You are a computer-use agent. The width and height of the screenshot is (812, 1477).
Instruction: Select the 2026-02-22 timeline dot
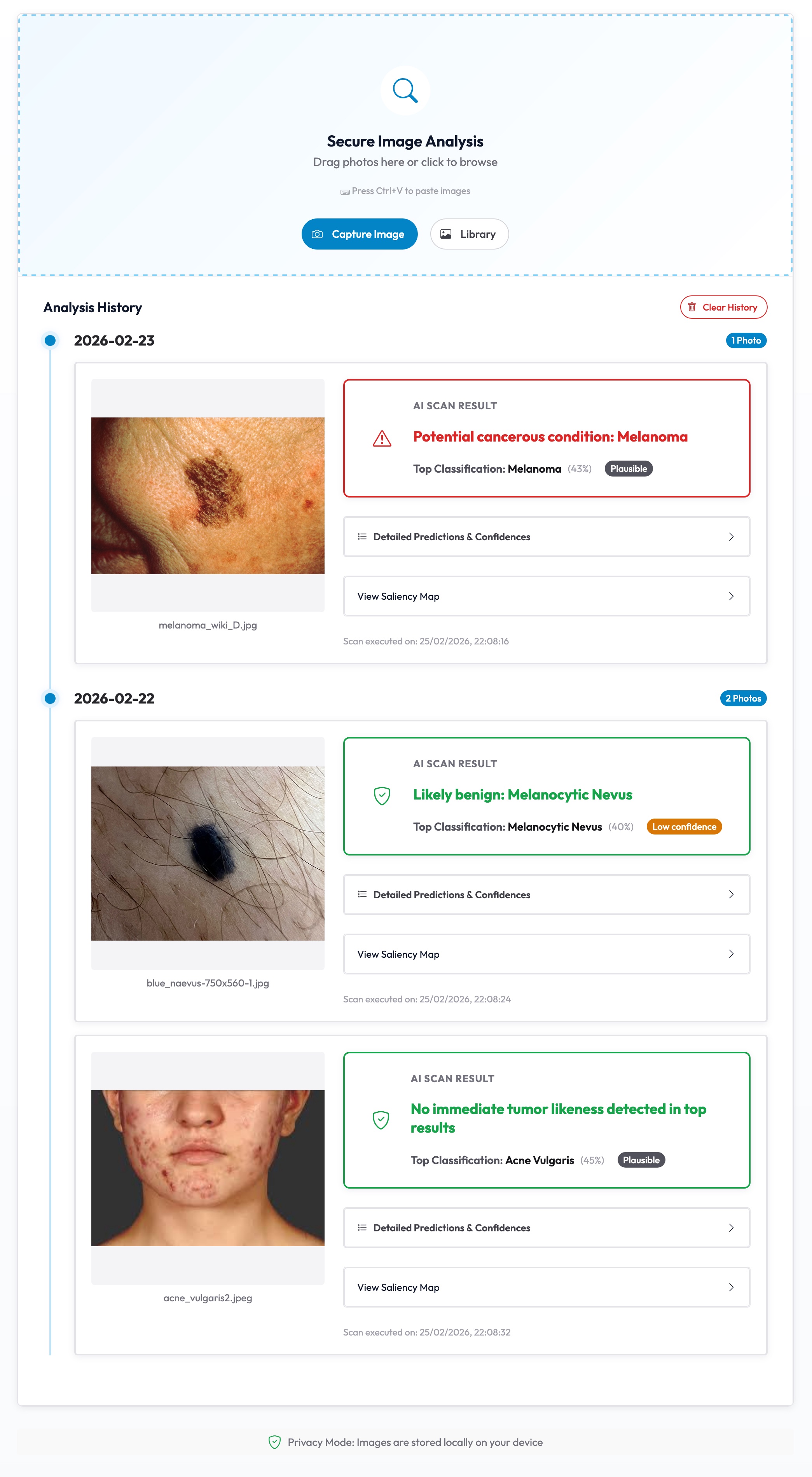pos(51,698)
